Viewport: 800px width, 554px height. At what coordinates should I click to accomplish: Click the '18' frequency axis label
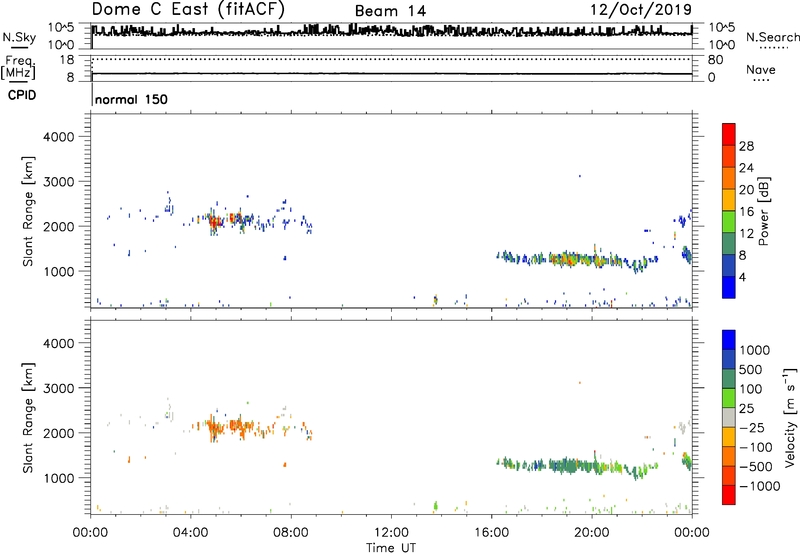click(x=67, y=60)
